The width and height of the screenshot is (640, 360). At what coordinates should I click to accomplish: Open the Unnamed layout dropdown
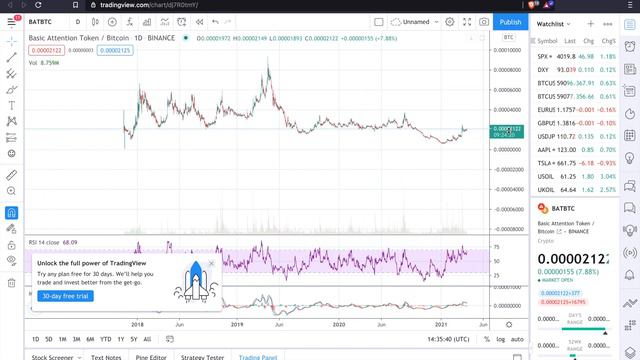414,22
